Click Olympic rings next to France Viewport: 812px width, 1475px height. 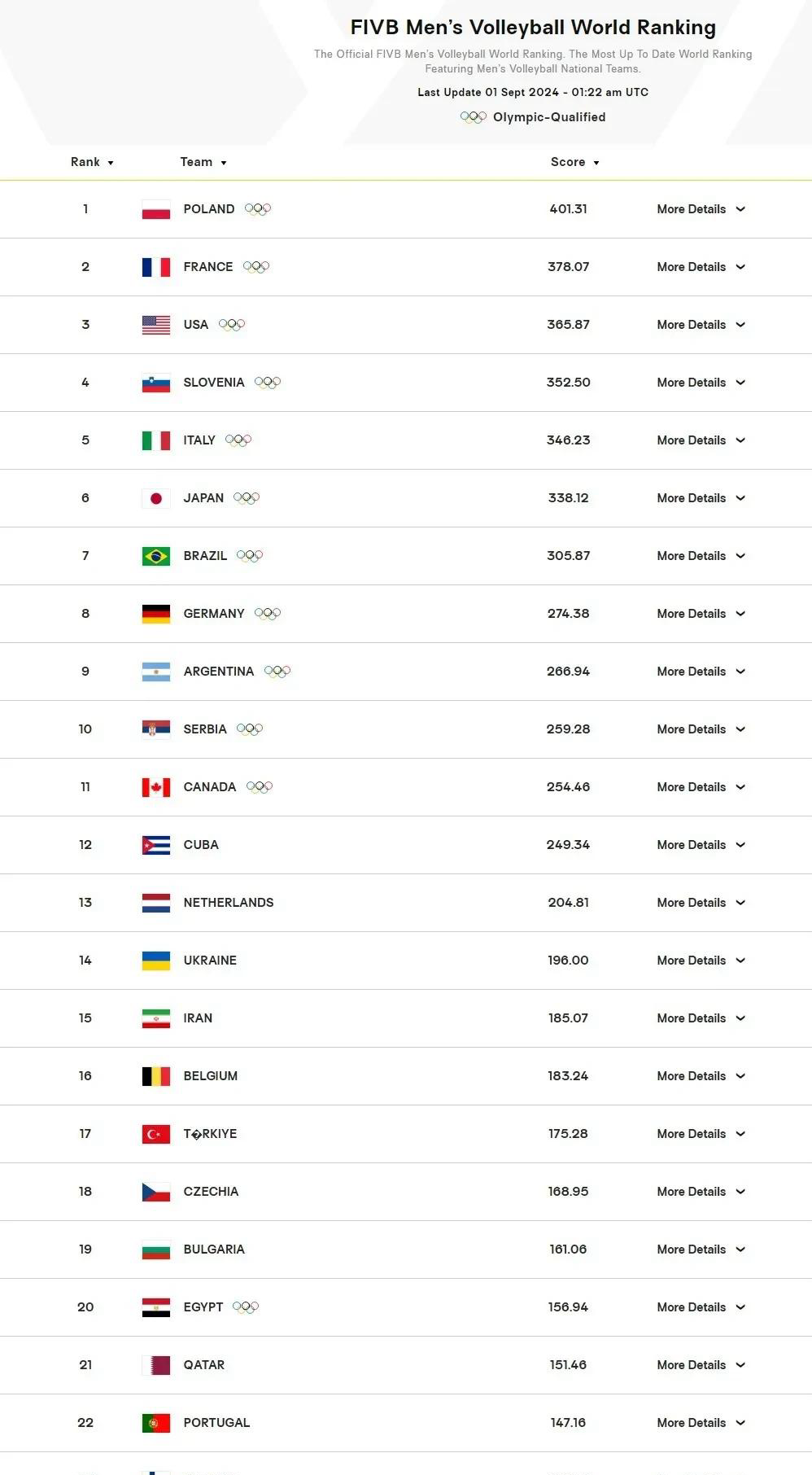[x=255, y=267]
